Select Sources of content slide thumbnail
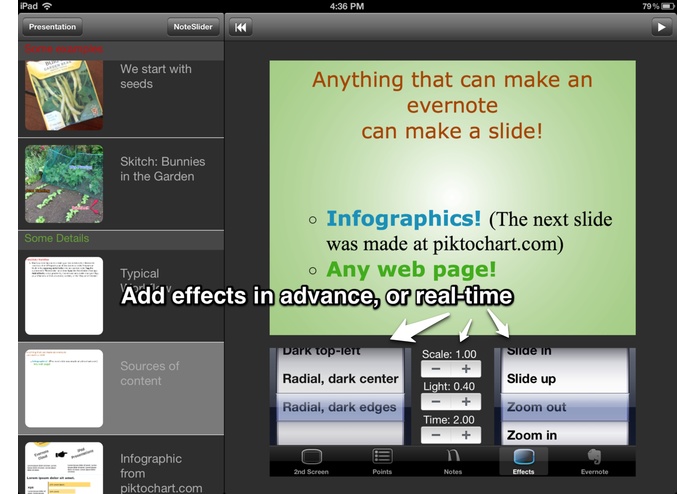Image resolution: width=695 pixels, height=494 pixels. click(64, 388)
